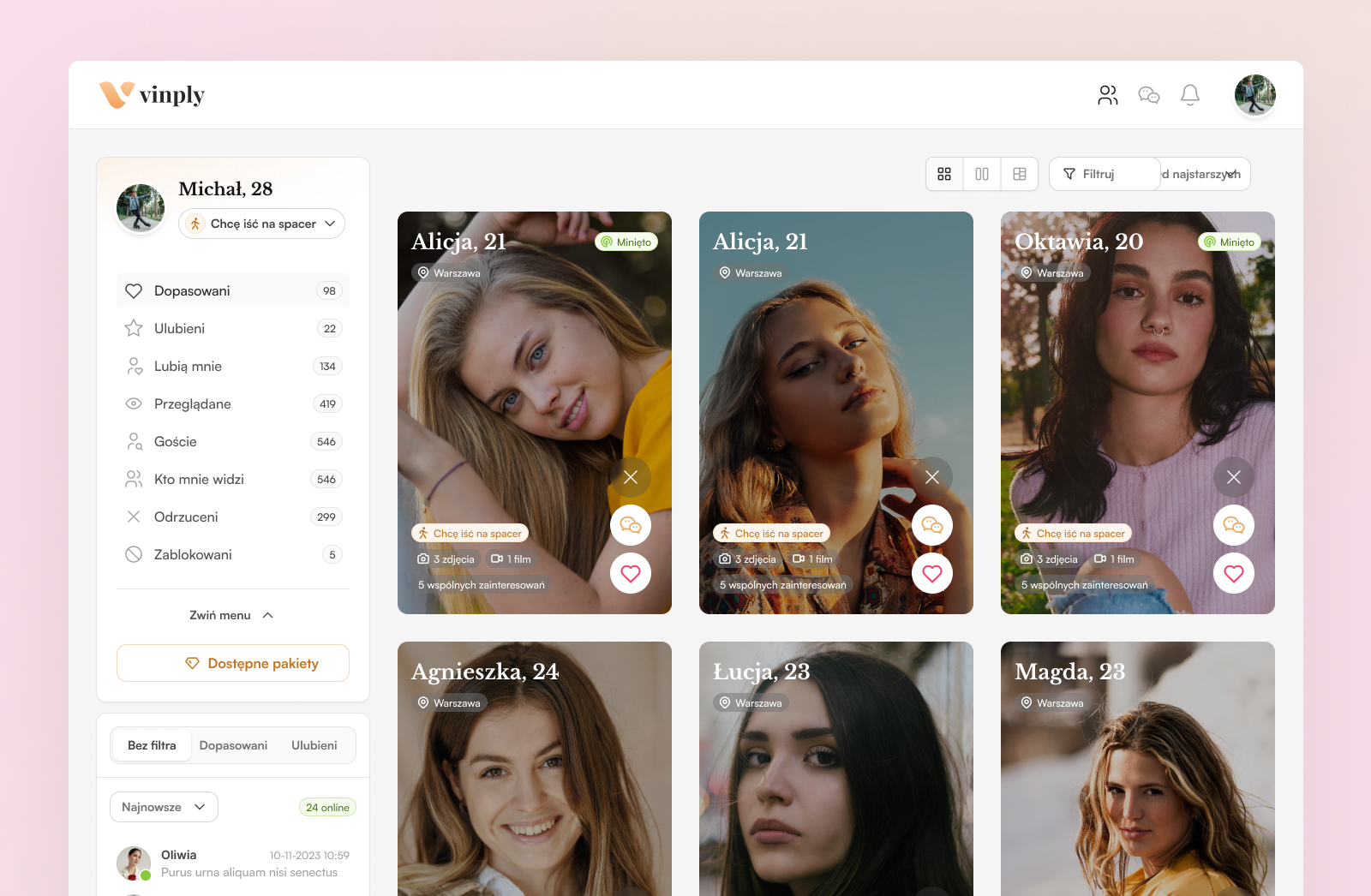Click Chcę iść na spacer tag on Oktawia's card
Viewport: 1371px width, 896px height.
coord(1073,534)
